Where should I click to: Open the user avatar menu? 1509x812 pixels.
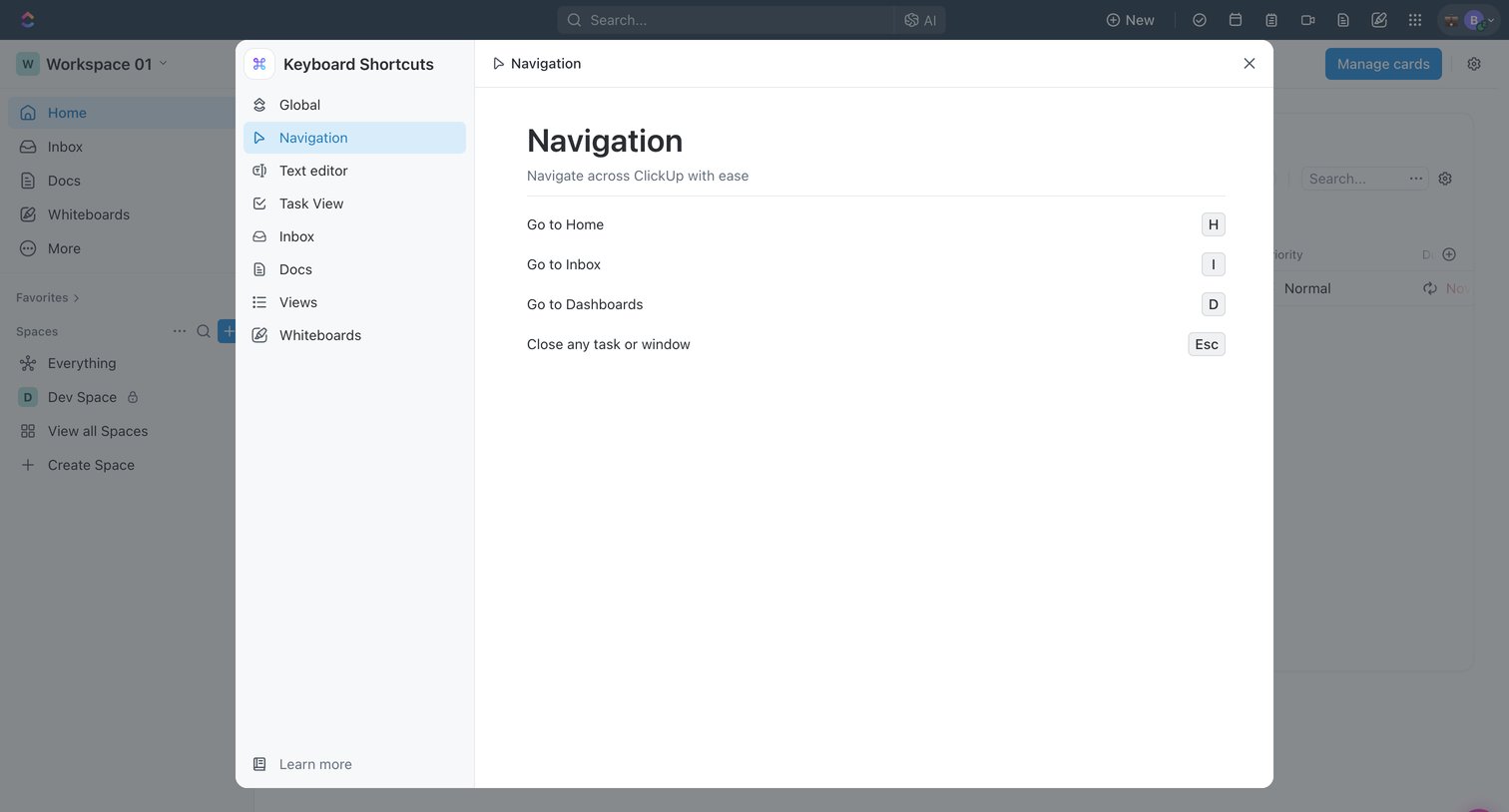coord(1469,20)
